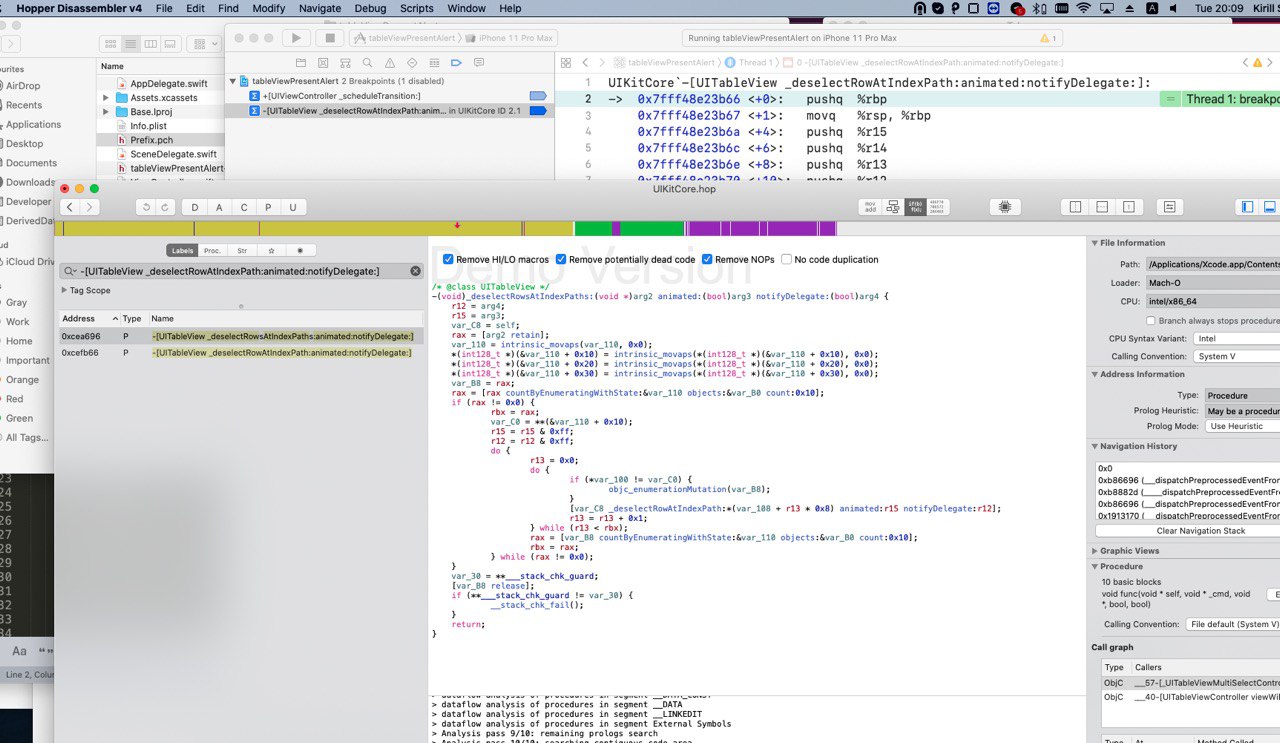Screen dimensions: 1280x743
Task: Switch to control flow graph view
Action: pyautogui.click(x=893, y=207)
